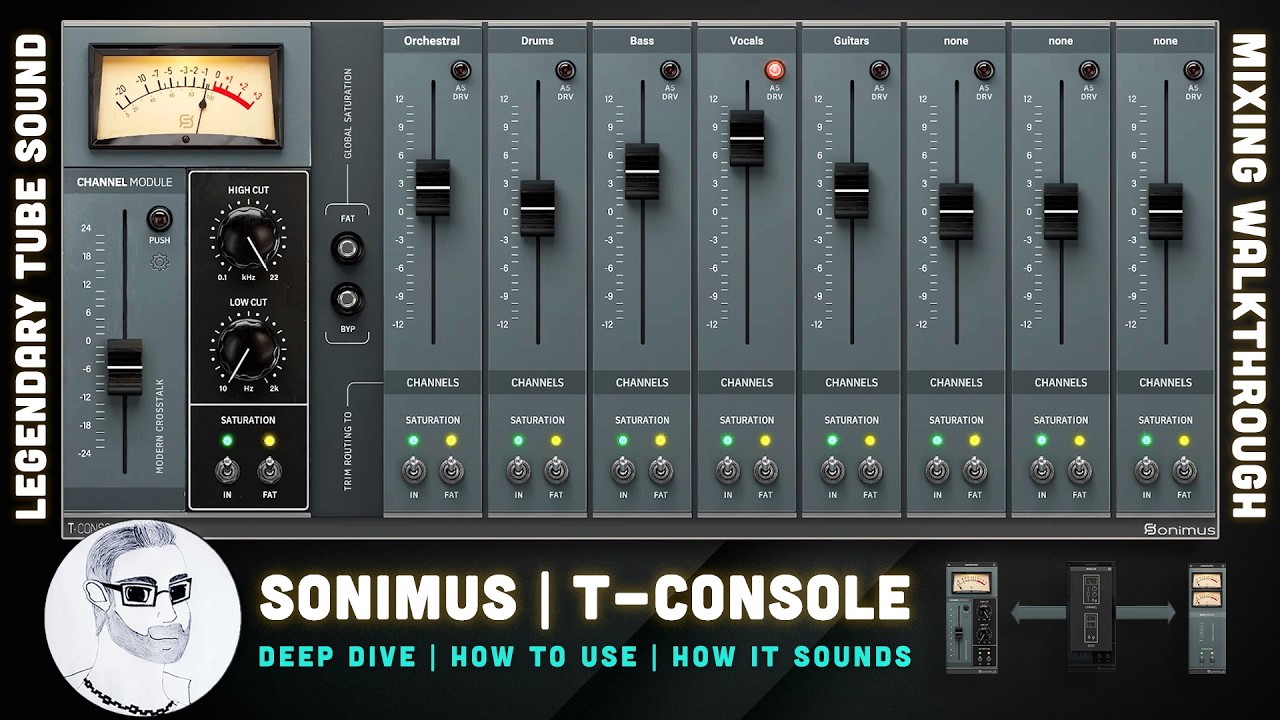
Task: Click the Bass fader handle
Action: click(x=642, y=172)
